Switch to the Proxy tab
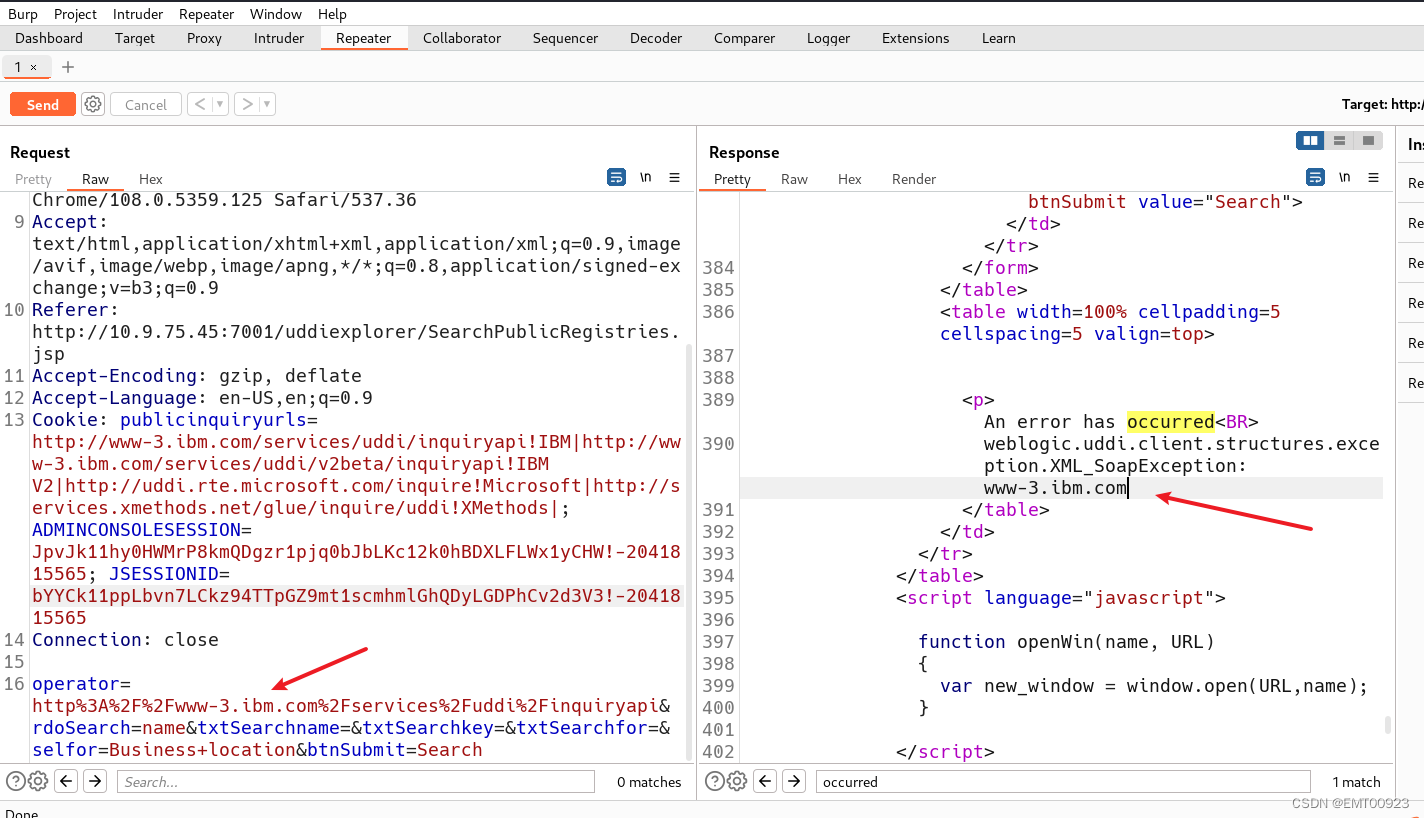The width and height of the screenshot is (1424, 818). click(x=204, y=38)
